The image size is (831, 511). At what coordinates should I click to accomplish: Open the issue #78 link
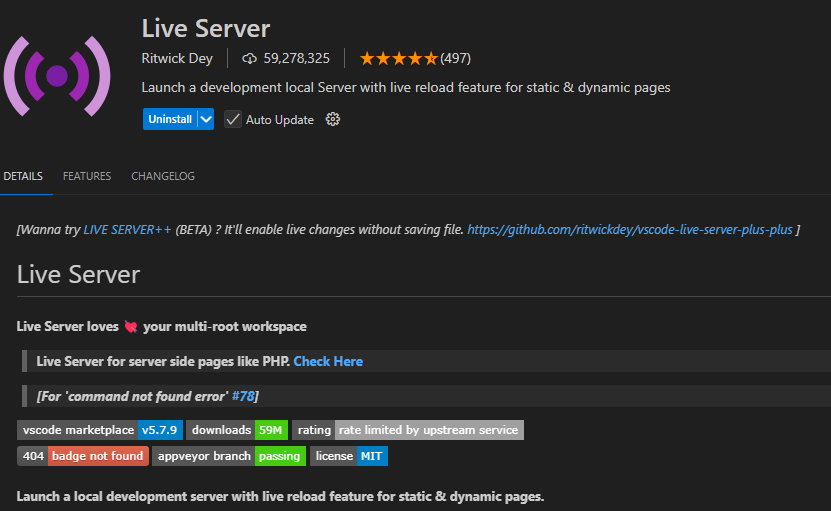click(x=242, y=396)
